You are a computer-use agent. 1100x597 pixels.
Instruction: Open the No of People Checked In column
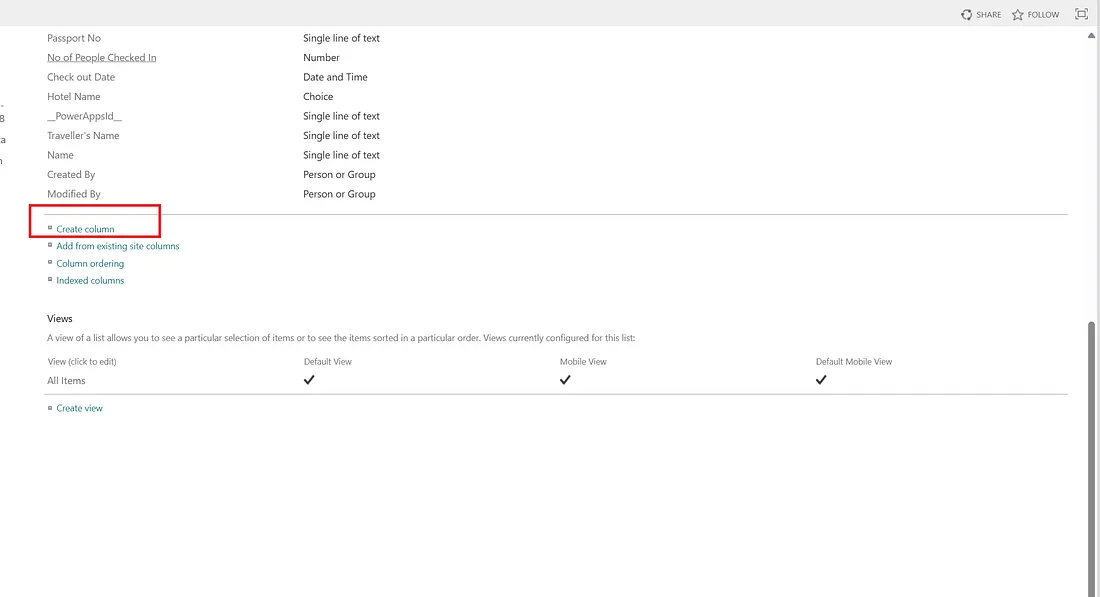[x=101, y=57]
